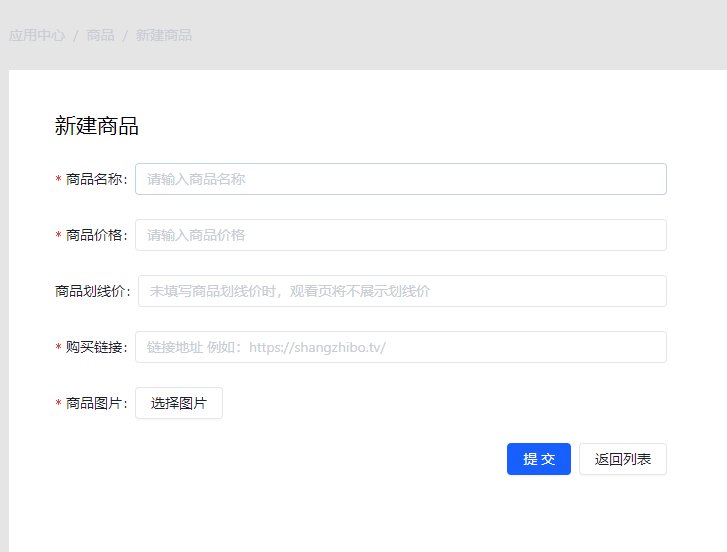Screen dimensions: 727x552
Task: Click the 商品划线价 field label
Action: [x=93, y=291]
